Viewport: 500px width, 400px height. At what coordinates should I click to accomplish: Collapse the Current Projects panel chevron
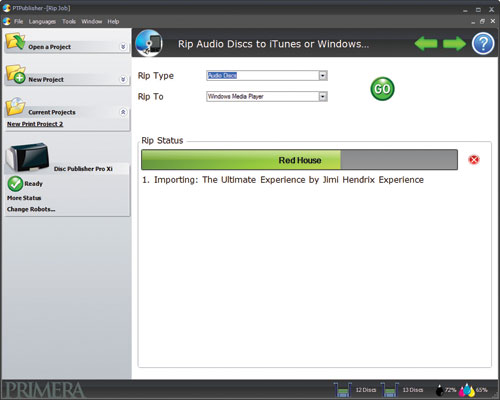pos(123,112)
